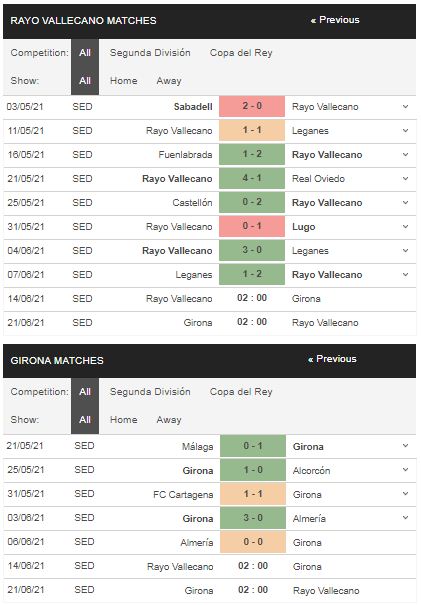421x605 pixels.
Task: Click Previous in Rayo Vallecano matches header
Action: point(335,20)
